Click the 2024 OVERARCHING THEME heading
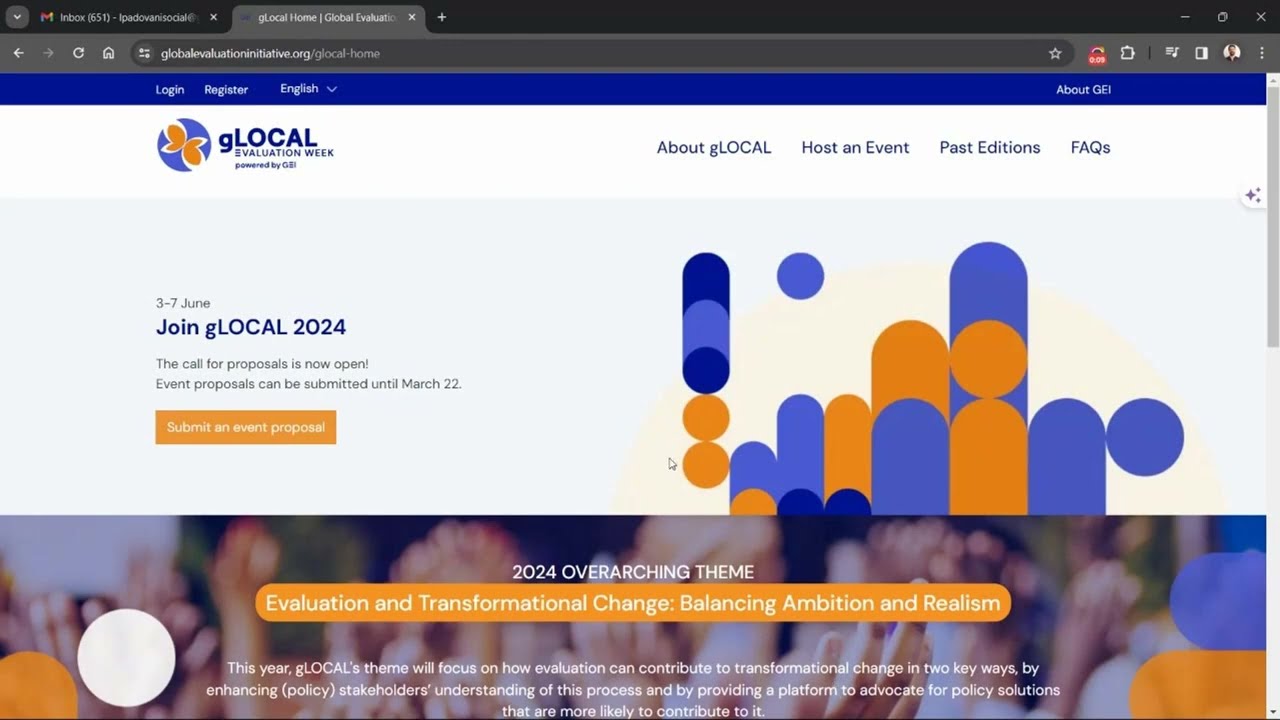1280x720 pixels. tap(633, 572)
